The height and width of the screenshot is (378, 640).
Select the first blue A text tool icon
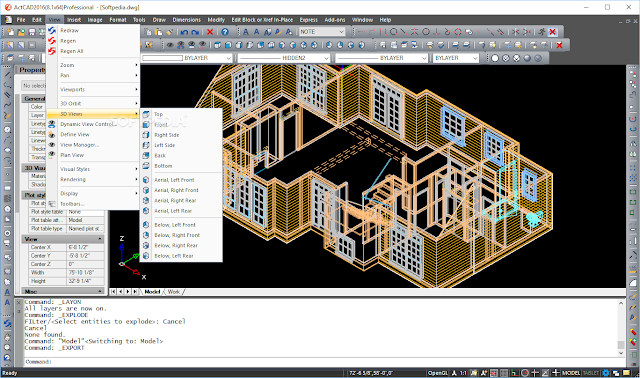coord(246,32)
